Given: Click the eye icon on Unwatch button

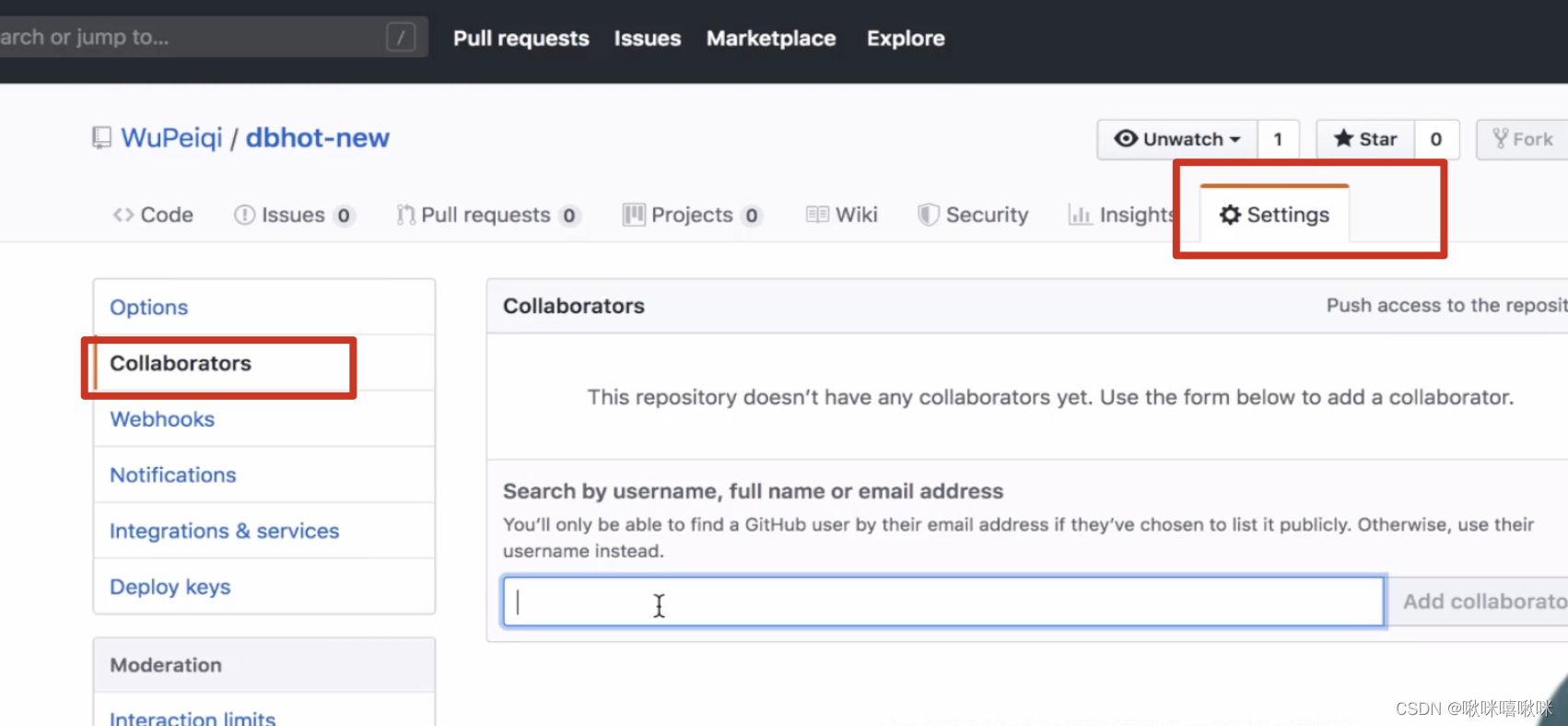Looking at the screenshot, I should pyautogui.click(x=1126, y=138).
